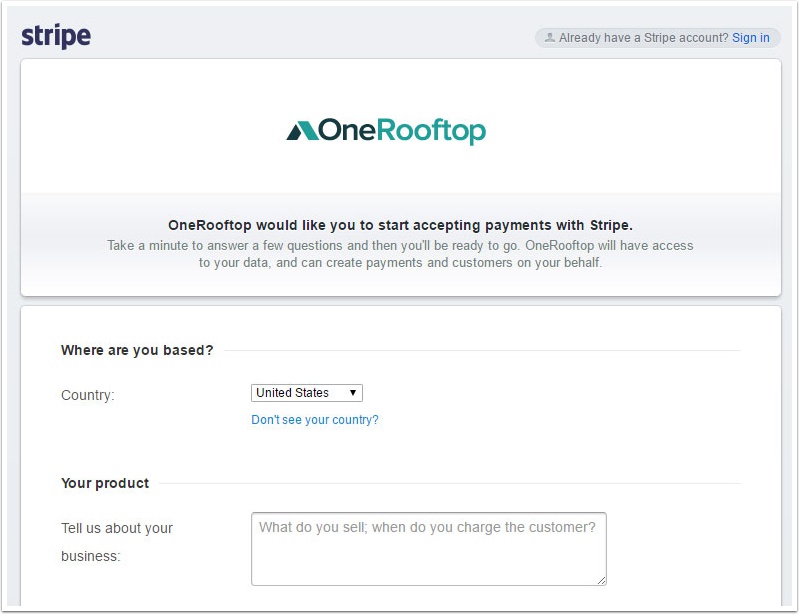
Task: Click the "Tell us about your business:" label
Action: click(x=117, y=542)
